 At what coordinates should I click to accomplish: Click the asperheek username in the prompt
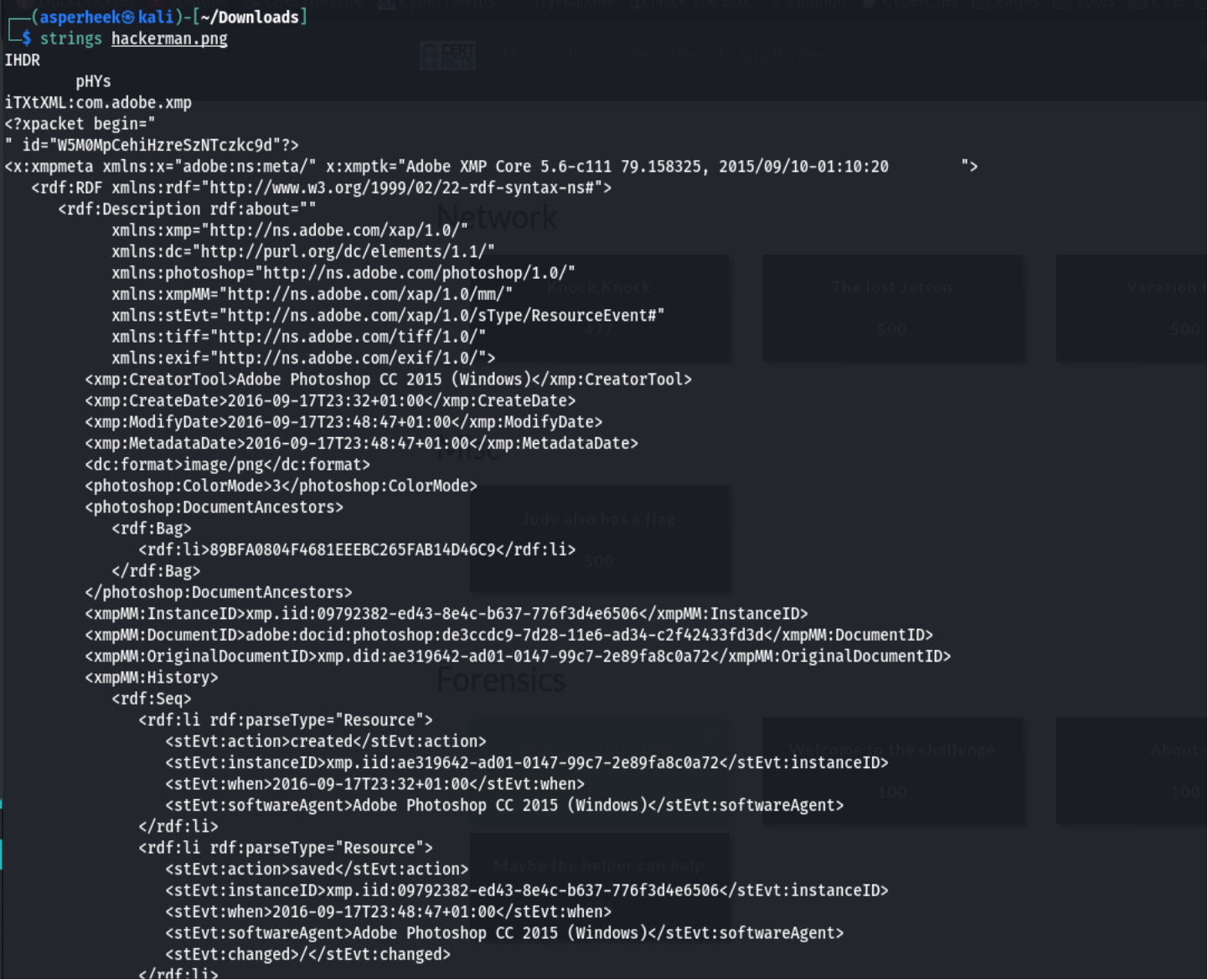(x=80, y=18)
